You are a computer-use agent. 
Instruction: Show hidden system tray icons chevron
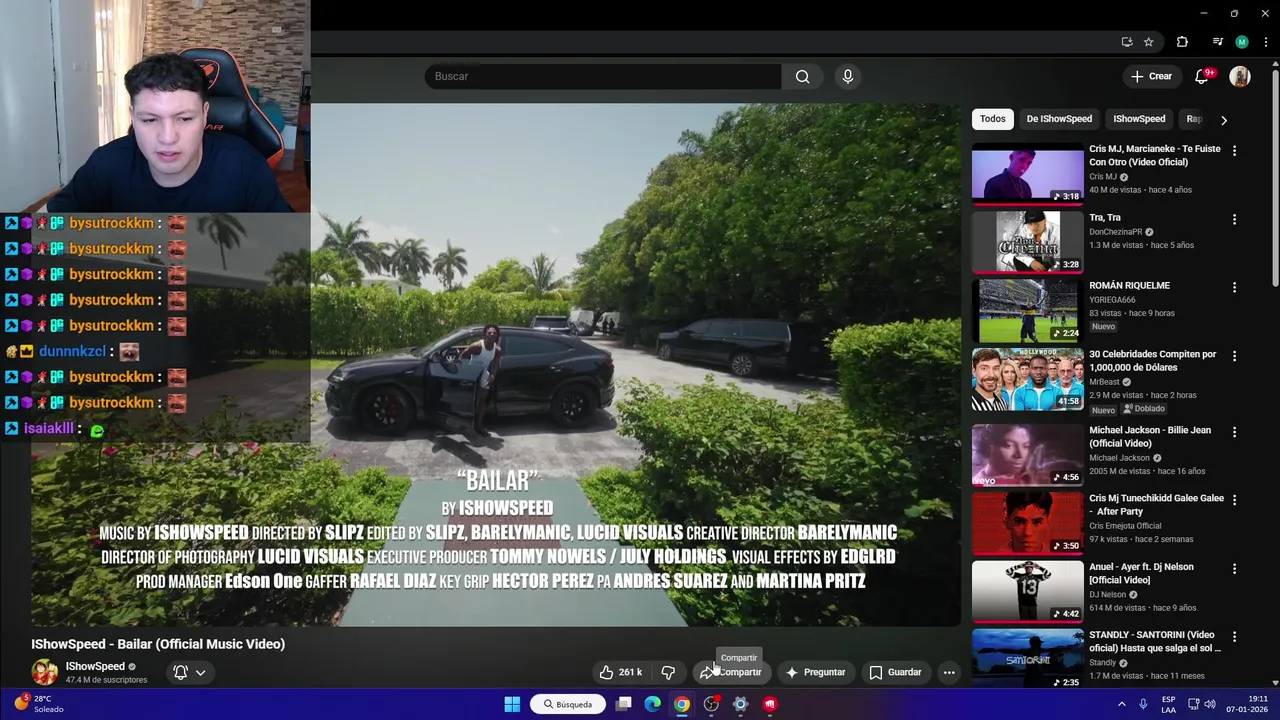(1121, 704)
